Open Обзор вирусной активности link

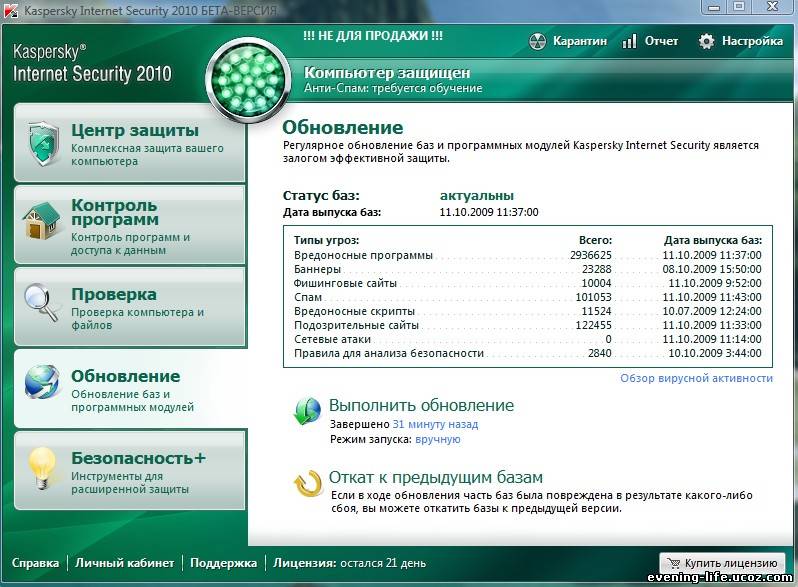coord(696,378)
